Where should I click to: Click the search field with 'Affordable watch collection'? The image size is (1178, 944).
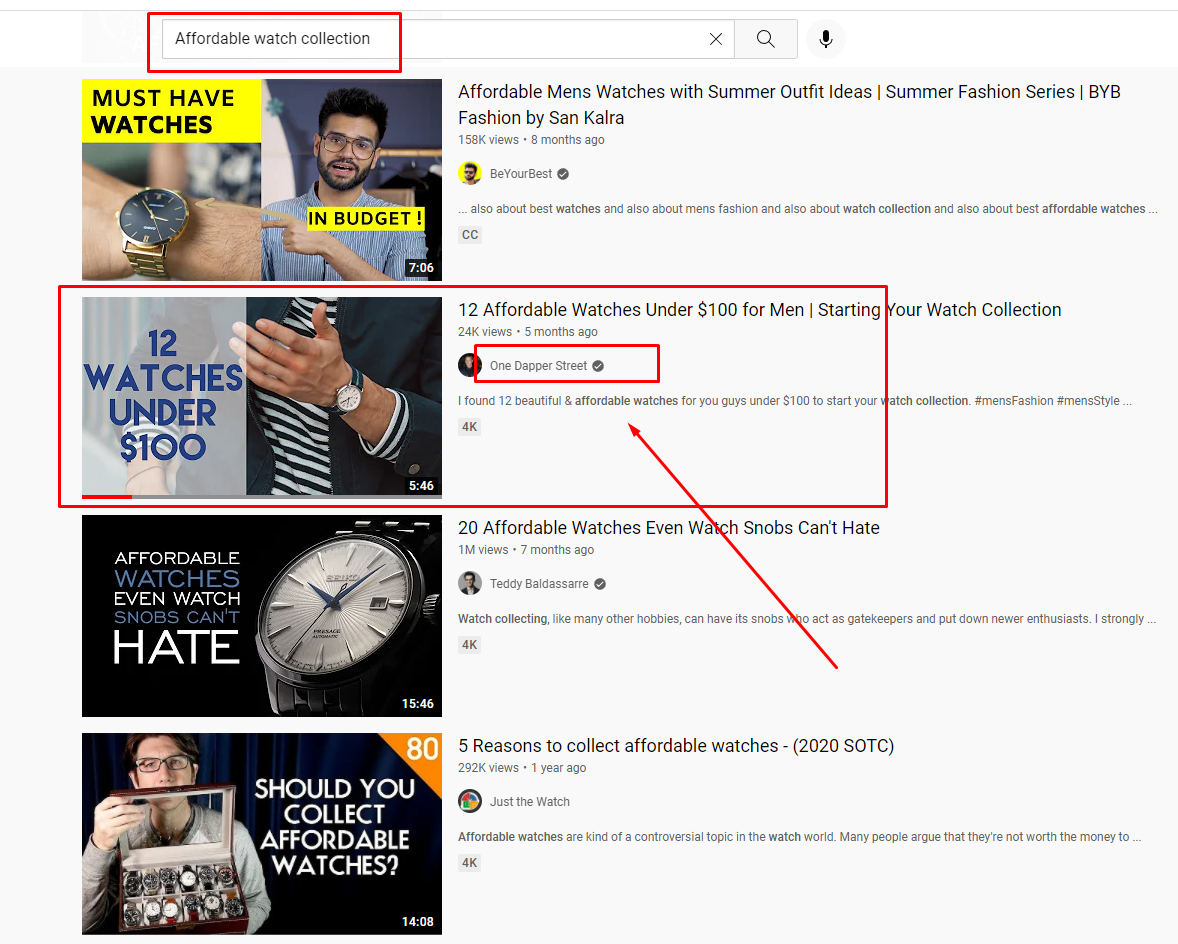pyautogui.click(x=430, y=39)
